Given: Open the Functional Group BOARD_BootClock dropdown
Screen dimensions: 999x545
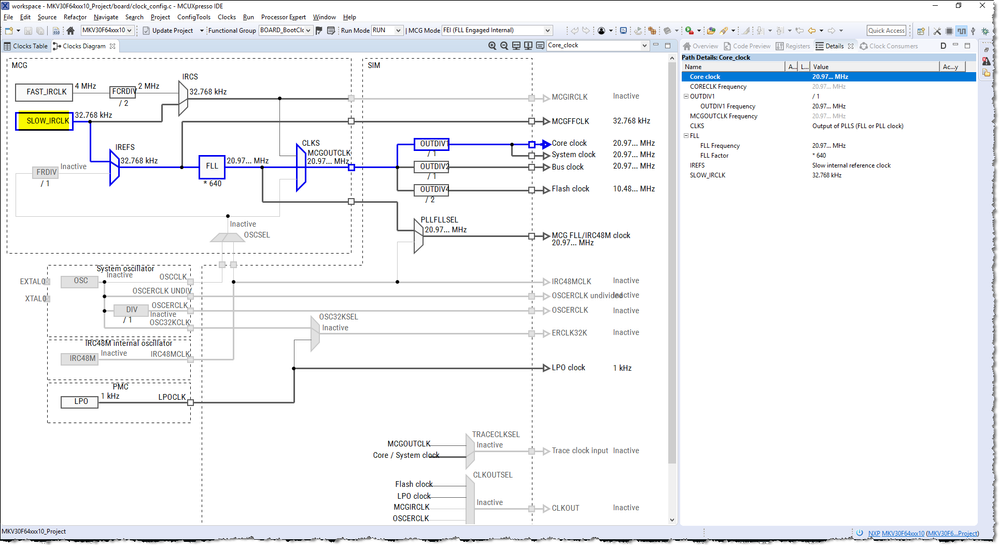Looking at the screenshot, I should point(286,31).
